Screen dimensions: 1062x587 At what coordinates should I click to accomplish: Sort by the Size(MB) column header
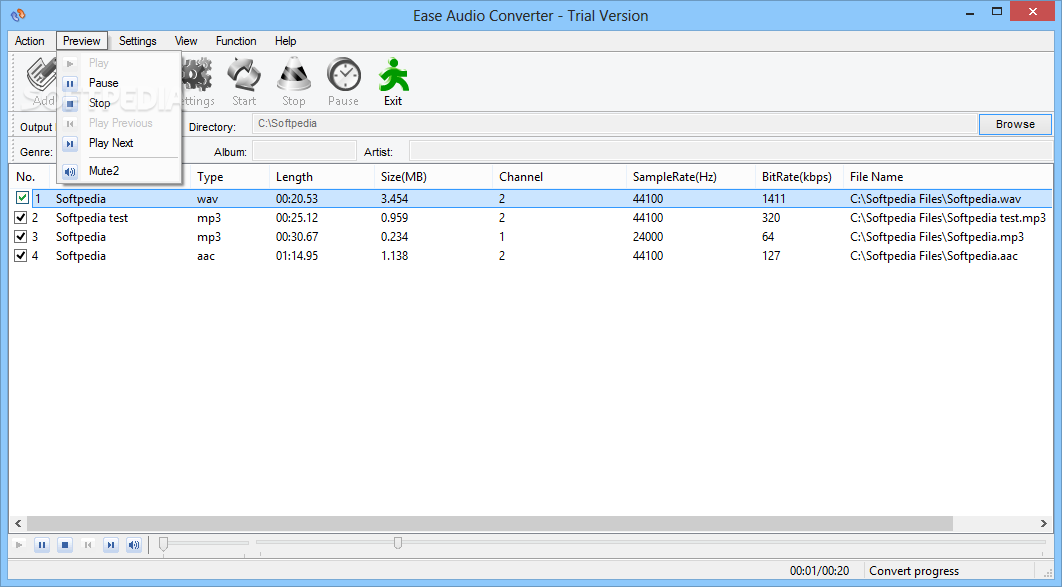[433, 177]
